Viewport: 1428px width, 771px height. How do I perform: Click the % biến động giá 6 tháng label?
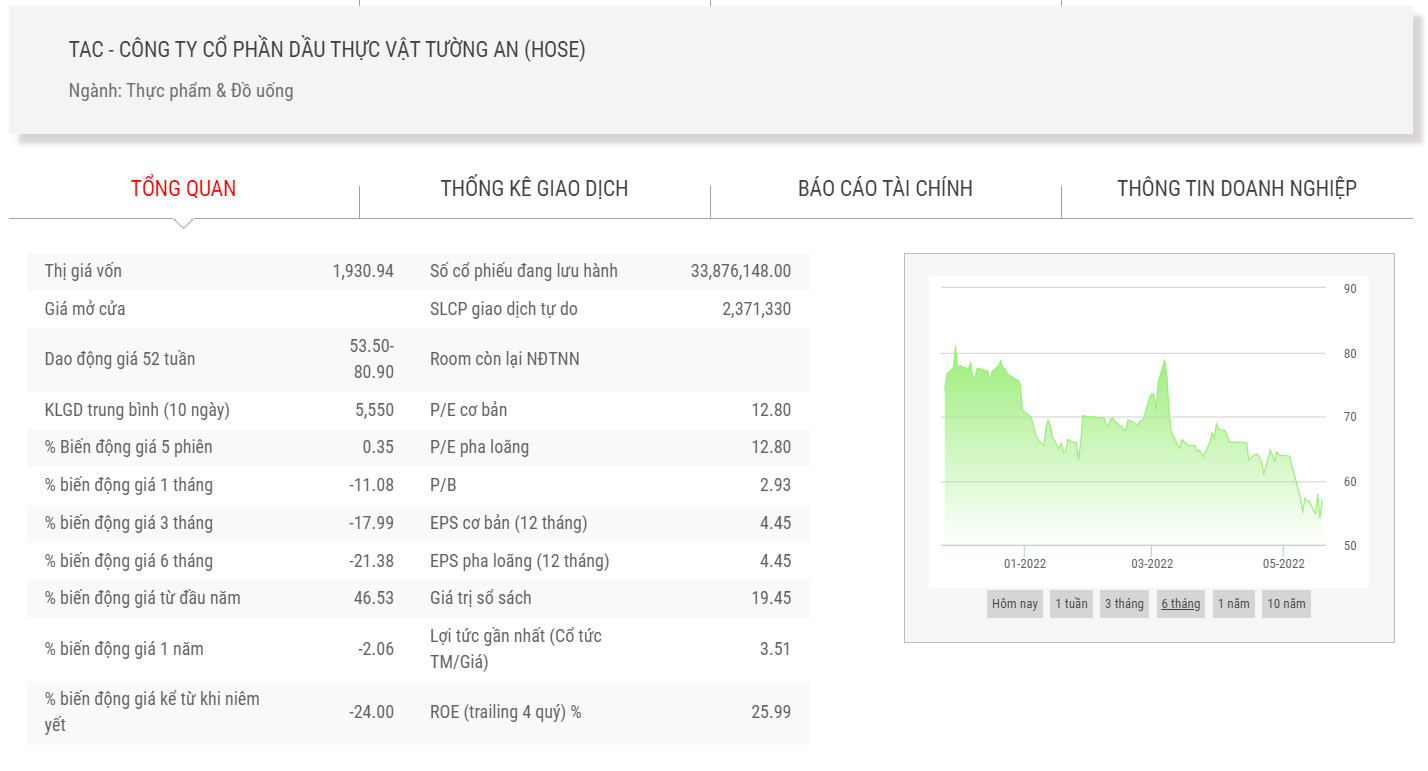129,561
